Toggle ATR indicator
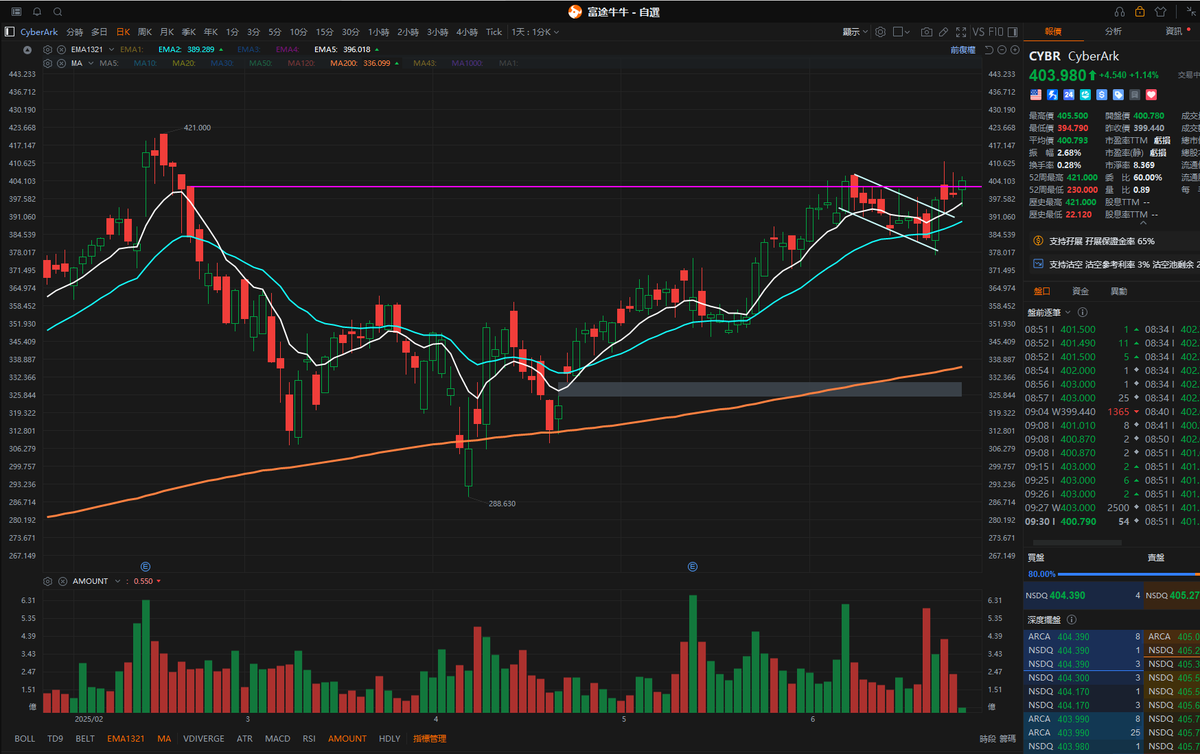 tap(245, 738)
